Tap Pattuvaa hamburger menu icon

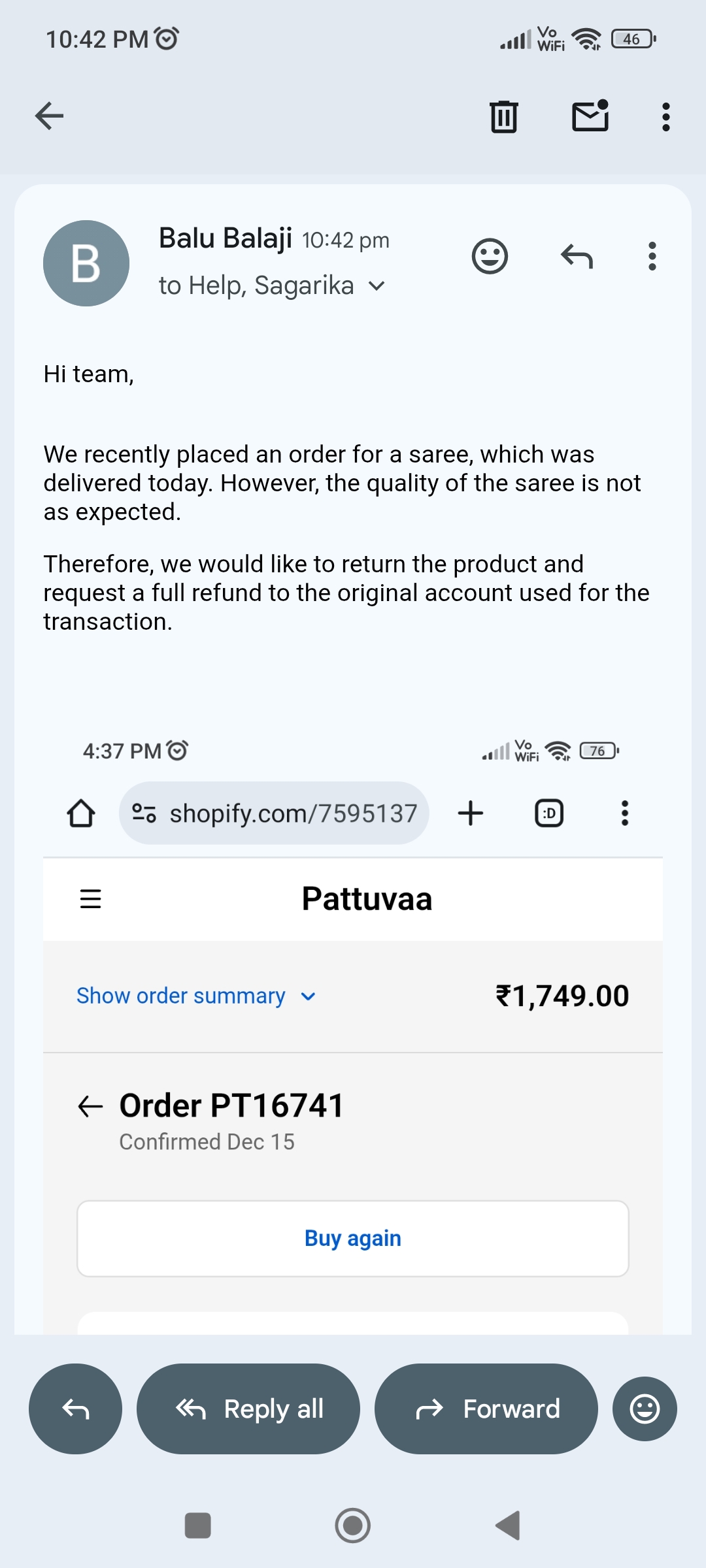point(90,899)
